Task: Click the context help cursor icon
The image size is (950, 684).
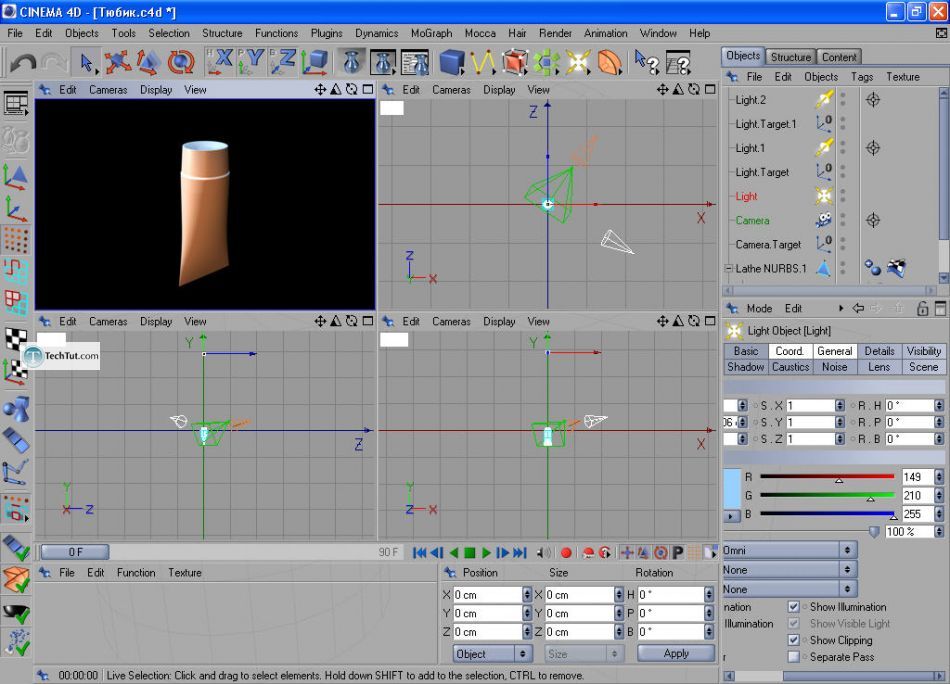Action: coord(646,62)
